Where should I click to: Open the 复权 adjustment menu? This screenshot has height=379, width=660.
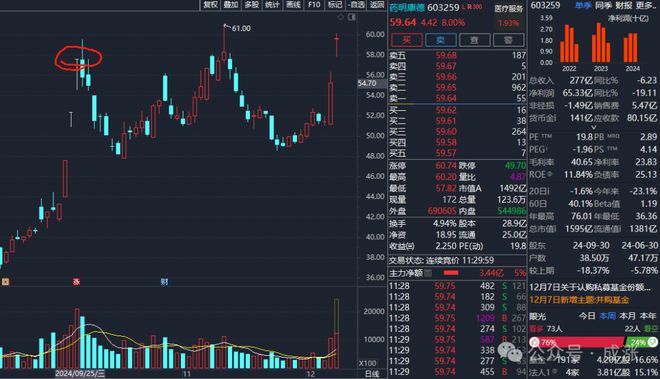pyautogui.click(x=210, y=5)
